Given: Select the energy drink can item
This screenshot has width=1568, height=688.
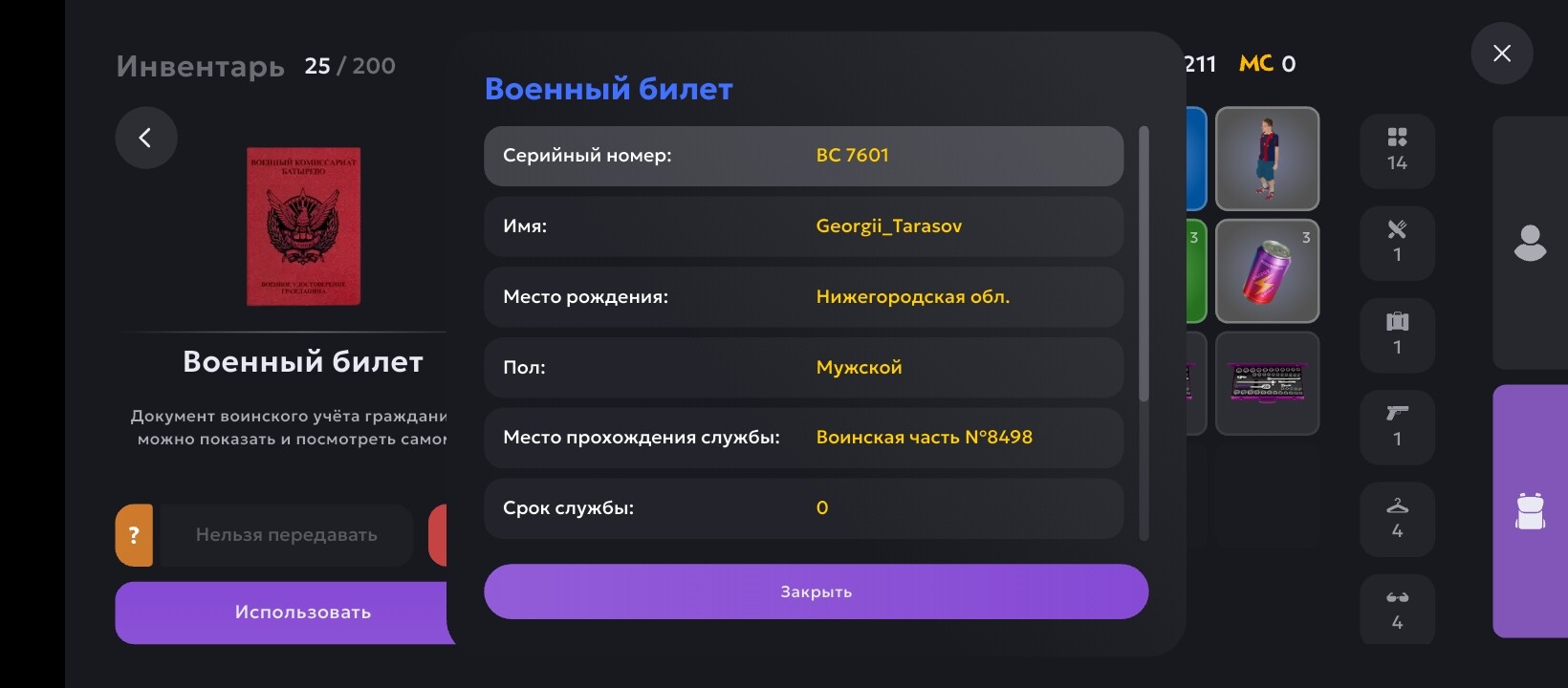Looking at the screenshot, I should tap(1267, 271).
